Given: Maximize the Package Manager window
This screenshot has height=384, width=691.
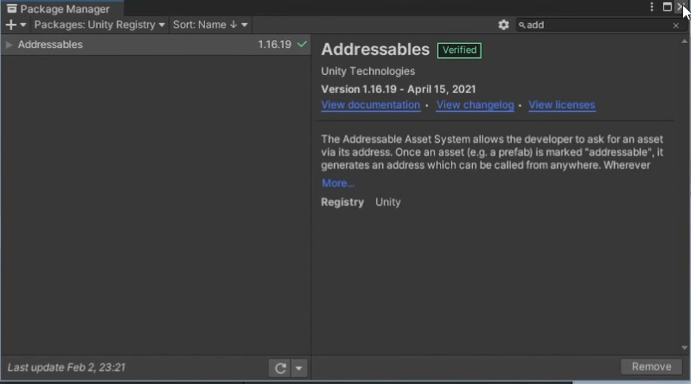Looking at the screenshot, I should tap(667, 7).
